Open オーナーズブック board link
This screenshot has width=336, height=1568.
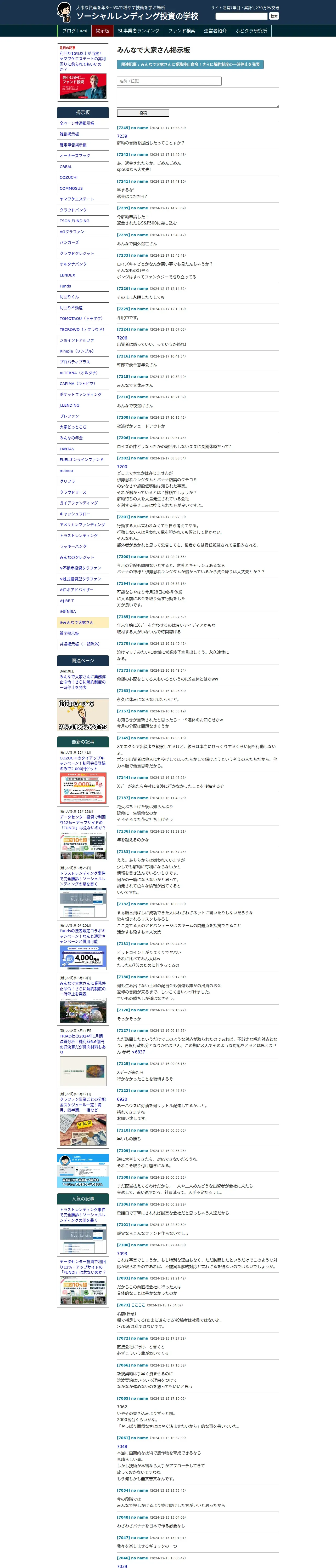pyautogui.click(x=83, y=156)
